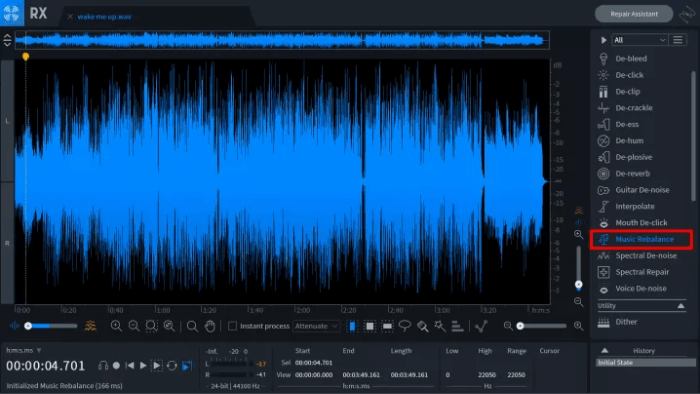
Task: Open the Attenuate mode dropdown
Action: [x=316, y=326]
